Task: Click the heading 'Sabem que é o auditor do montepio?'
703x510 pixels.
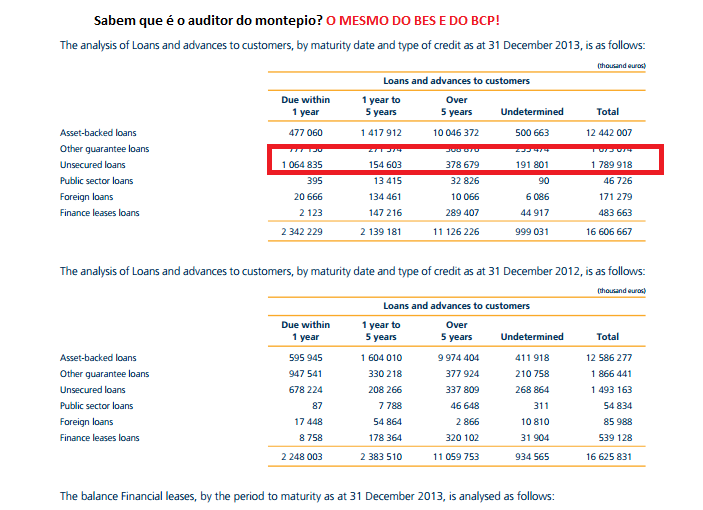Action: pos(208,21)
